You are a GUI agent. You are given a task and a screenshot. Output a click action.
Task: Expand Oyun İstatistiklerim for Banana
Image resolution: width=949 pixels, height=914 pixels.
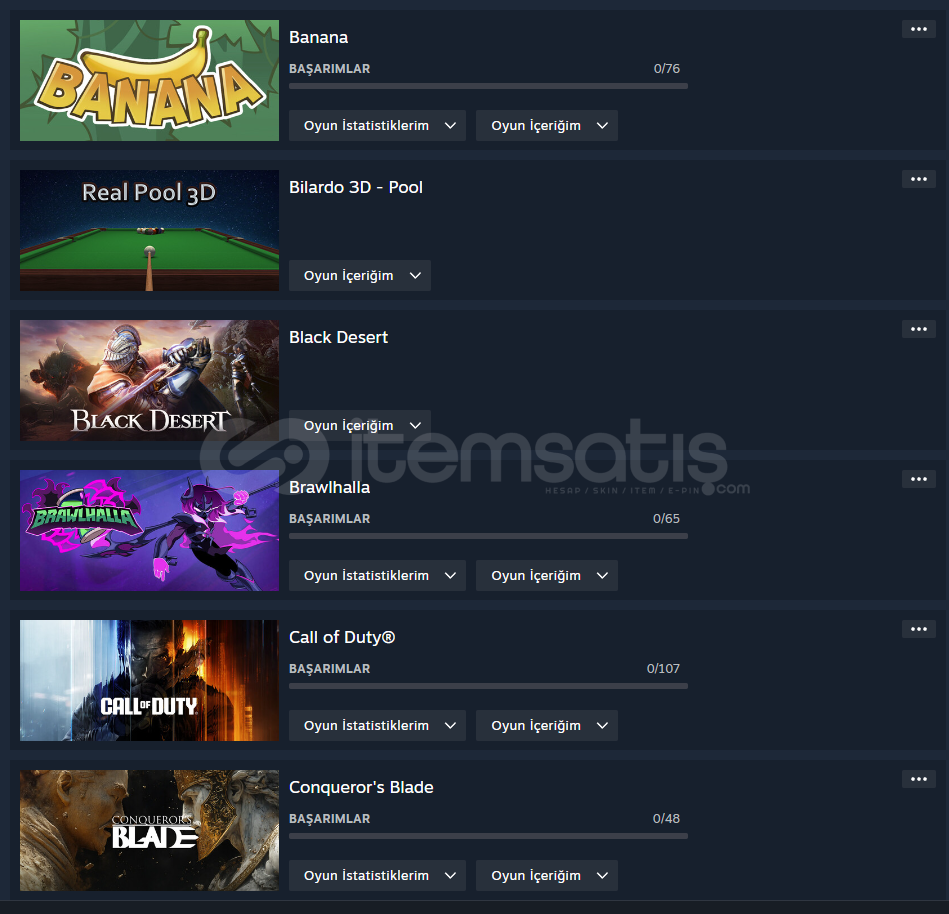[x=377, y=125]
